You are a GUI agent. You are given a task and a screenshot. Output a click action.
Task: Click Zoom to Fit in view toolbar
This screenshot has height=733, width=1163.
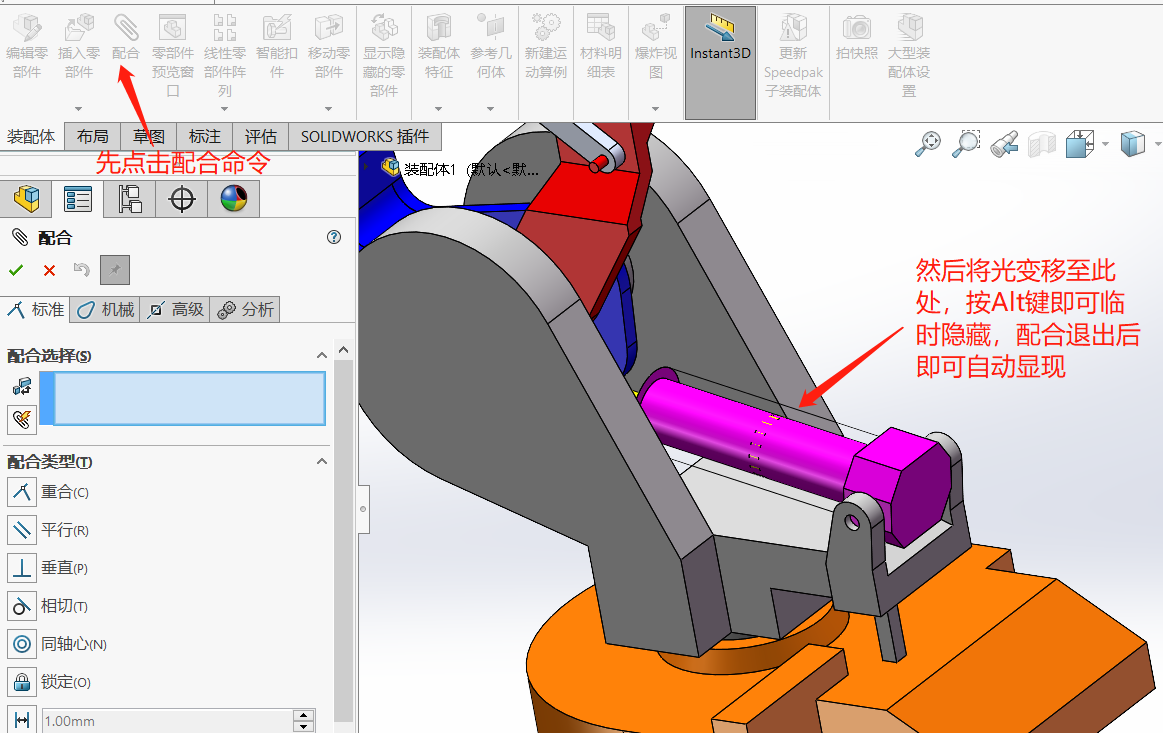pos(928,145)
